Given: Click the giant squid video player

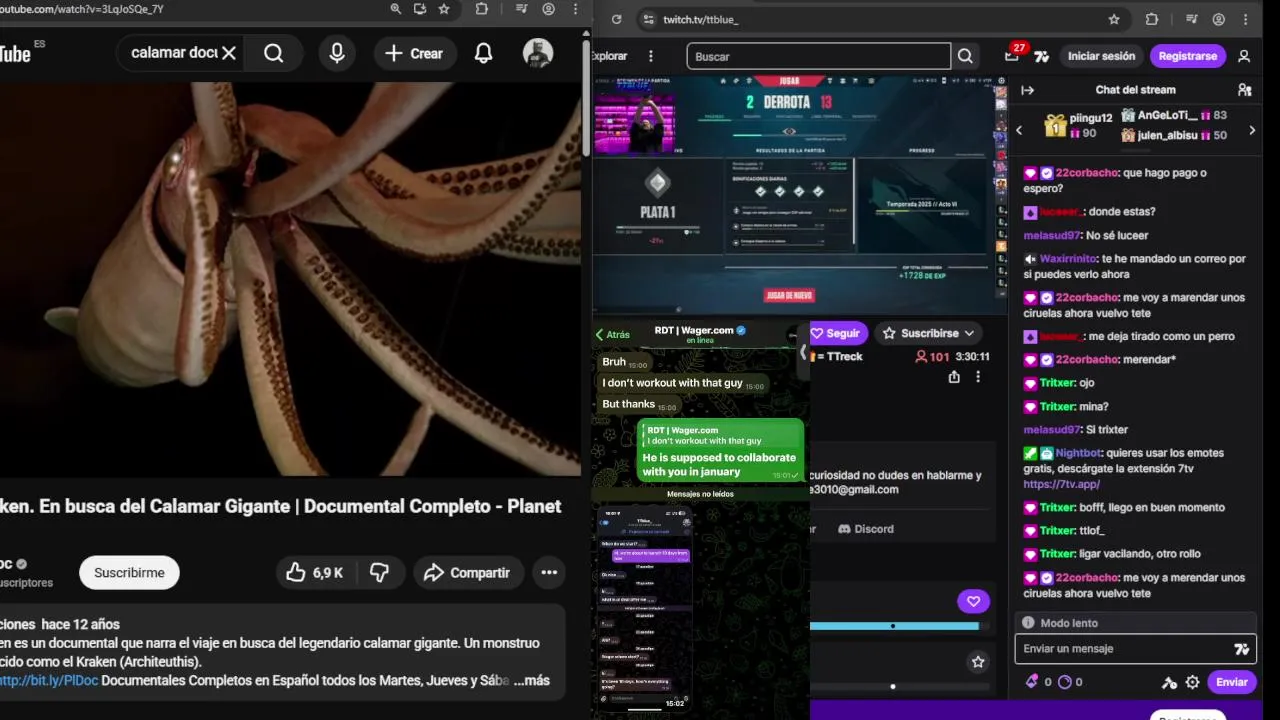Looking at the screenshot, I should [x=290, y=278].
